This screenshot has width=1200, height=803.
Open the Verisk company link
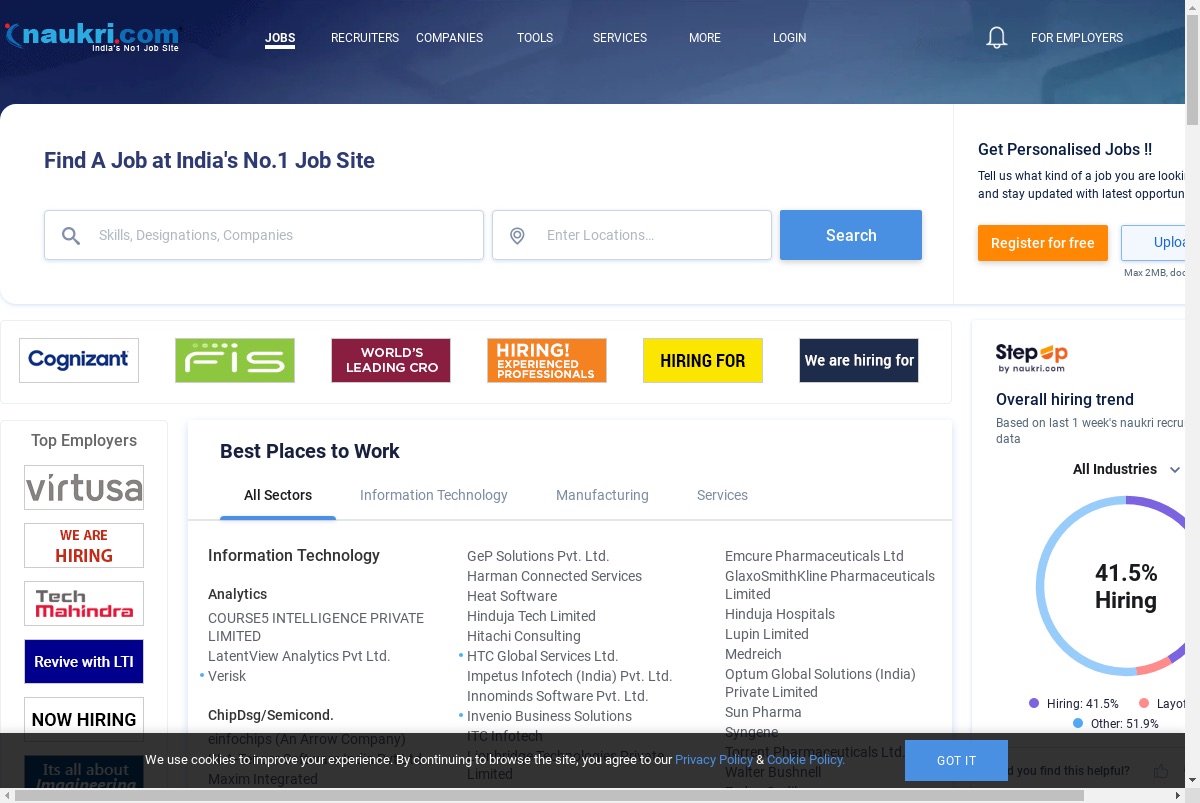pyautogui.click(x=227, y=676)
